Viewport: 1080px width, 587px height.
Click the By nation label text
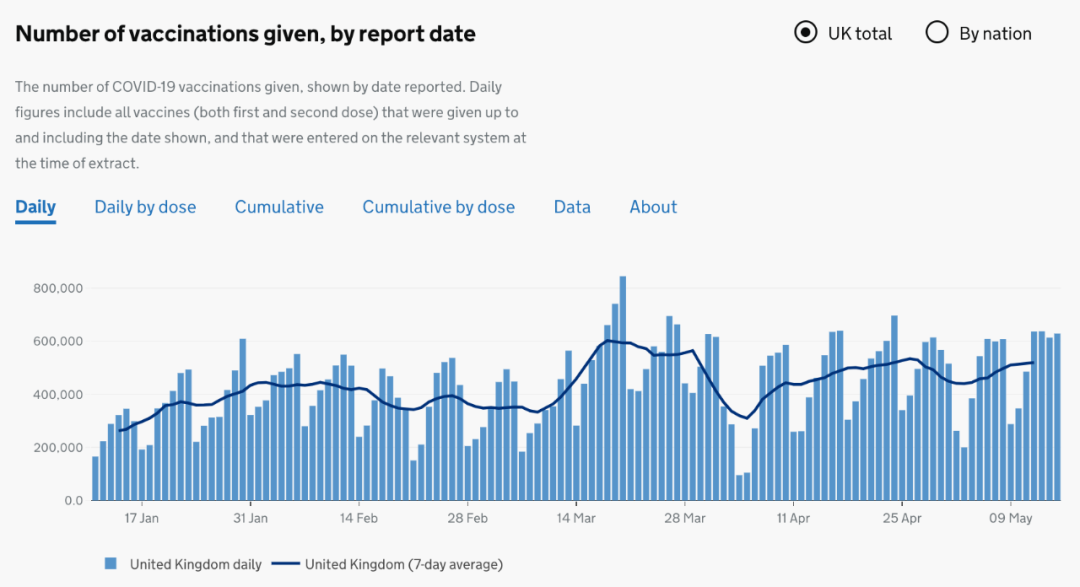point(995,34)
